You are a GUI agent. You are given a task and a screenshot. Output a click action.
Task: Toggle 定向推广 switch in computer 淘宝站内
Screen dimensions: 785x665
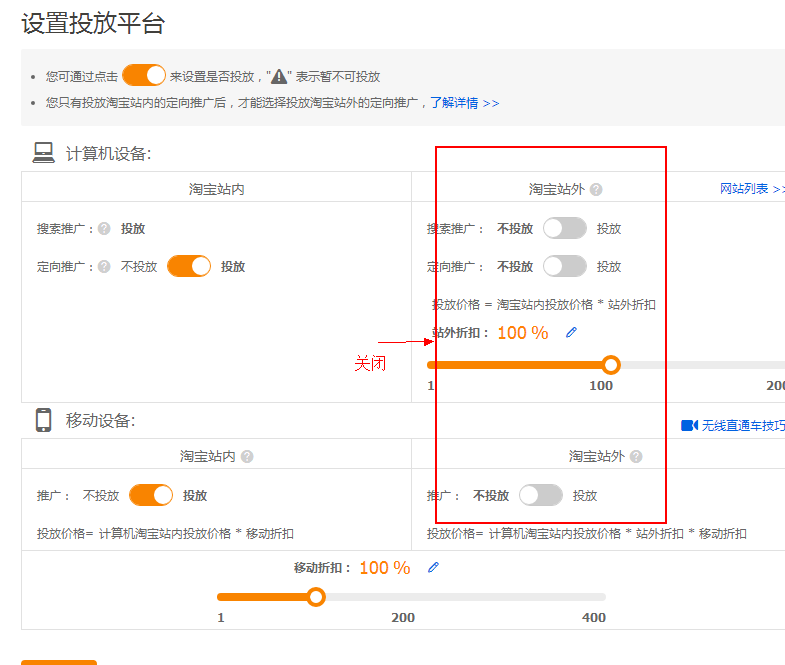(x=189, y=266)
